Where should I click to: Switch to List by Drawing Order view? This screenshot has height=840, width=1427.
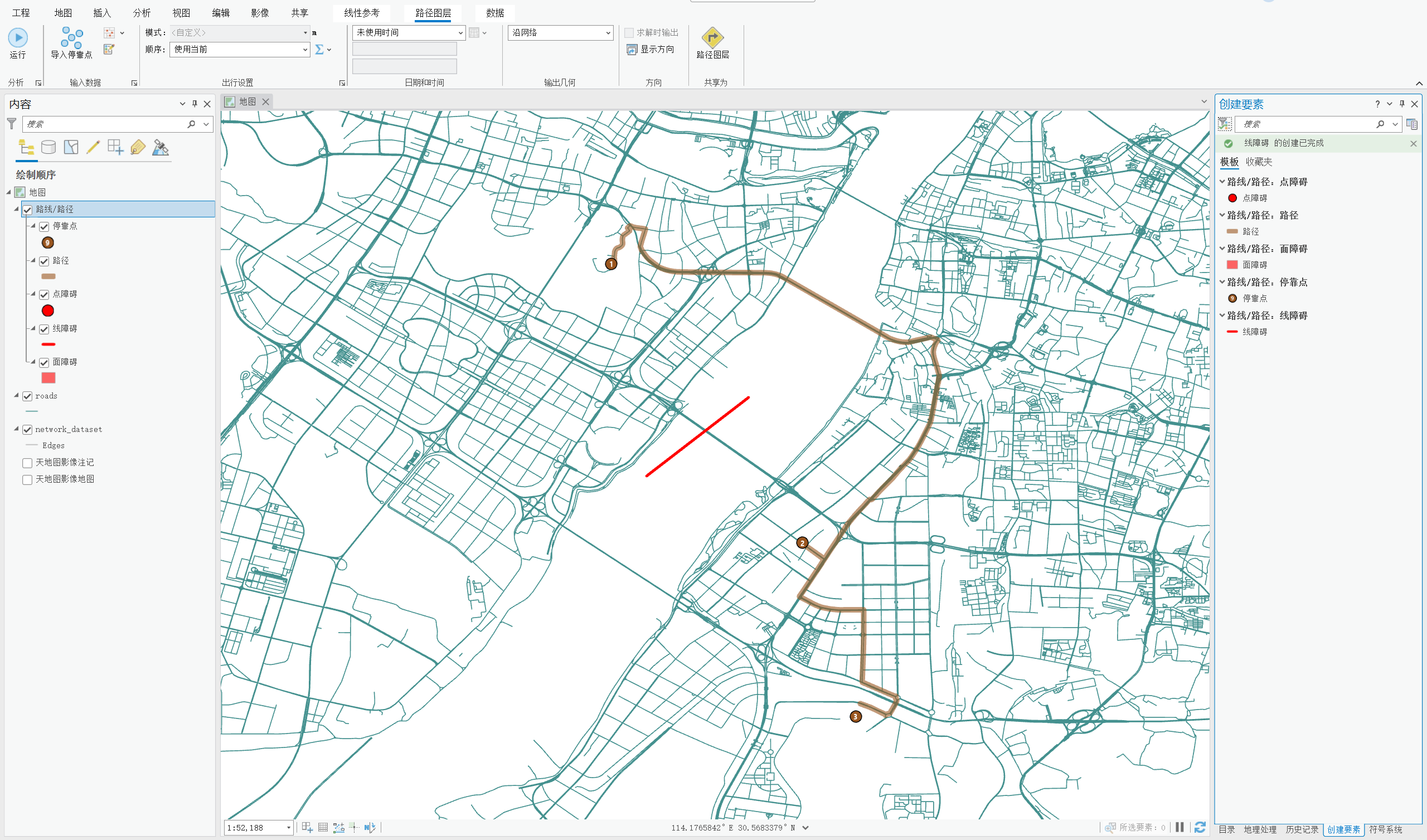click(x=26, y=147)
